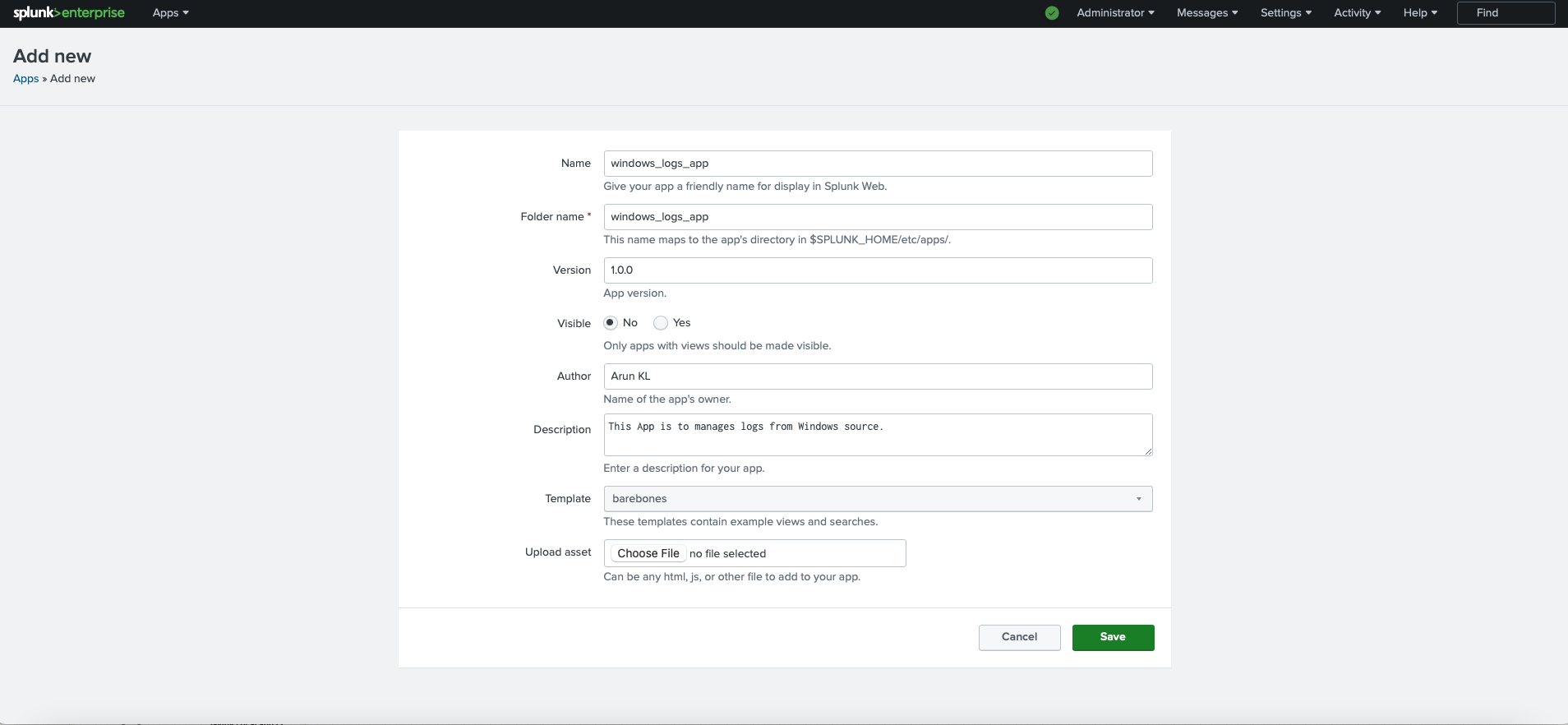Click the Author input field
Screen dimensions: 1568x725
(x=878, y=376)
